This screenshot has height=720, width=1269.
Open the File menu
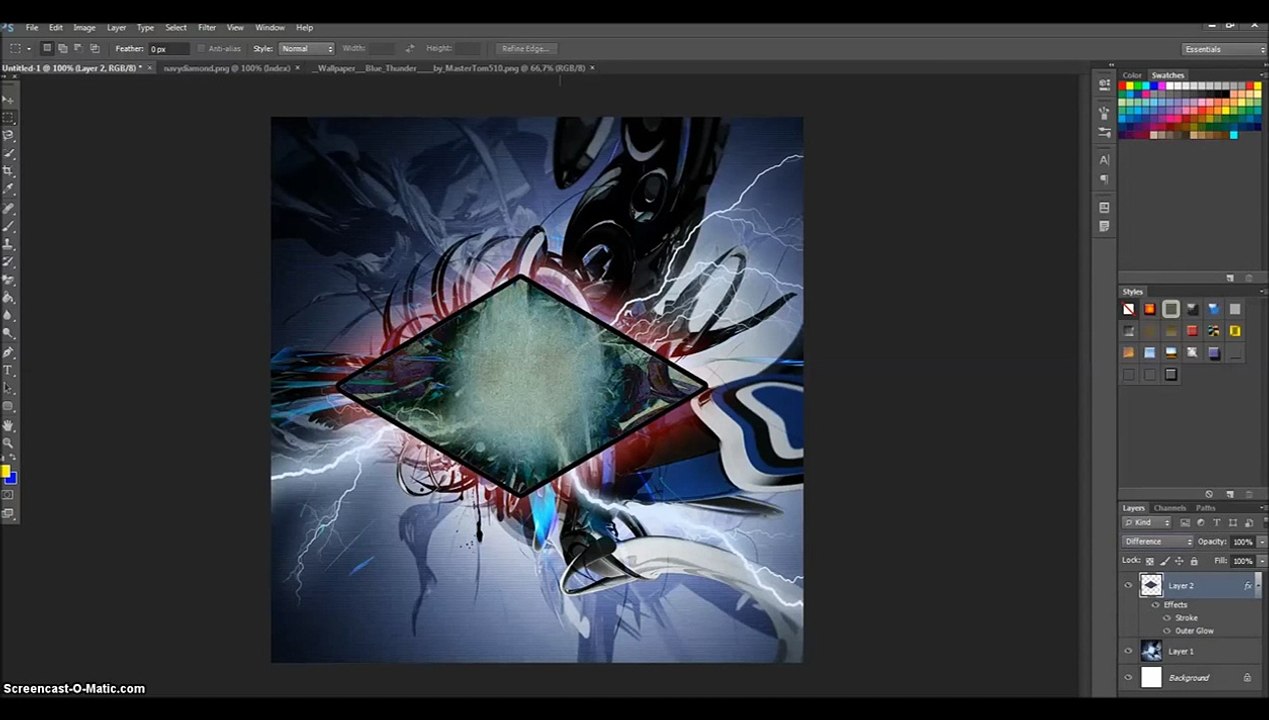[x=32, y=27]
